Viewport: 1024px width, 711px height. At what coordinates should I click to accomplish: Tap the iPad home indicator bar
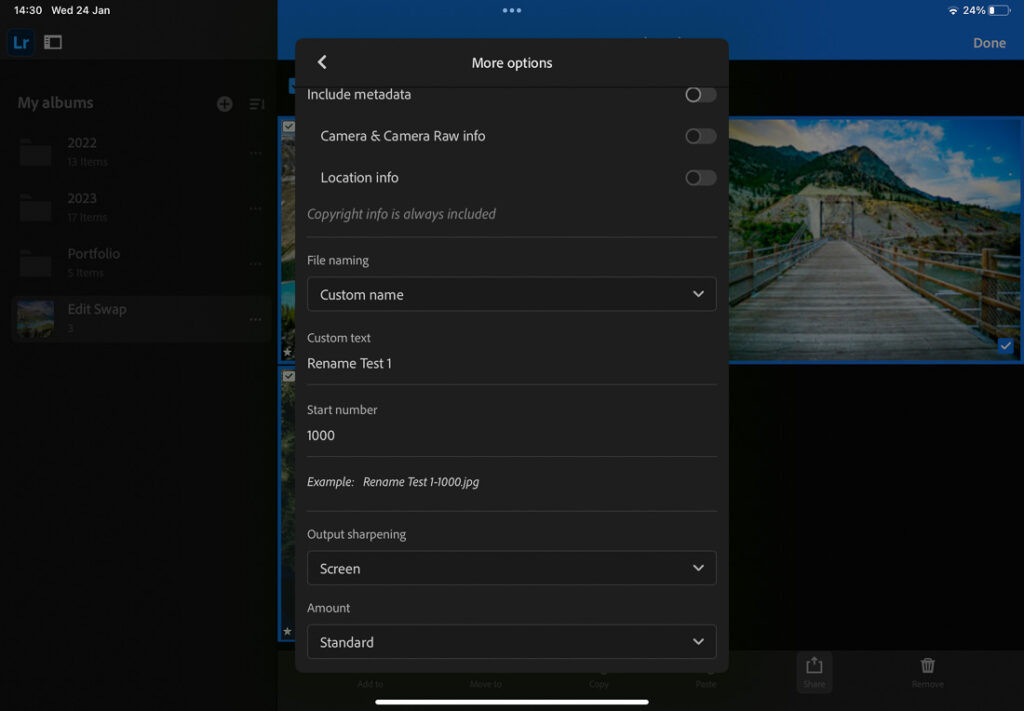pyautogui.click(x=512, y=703)
